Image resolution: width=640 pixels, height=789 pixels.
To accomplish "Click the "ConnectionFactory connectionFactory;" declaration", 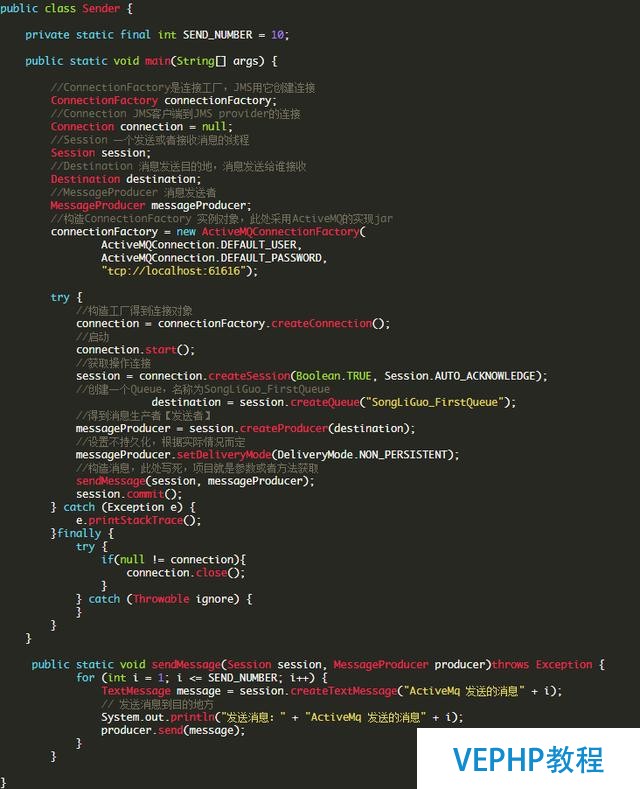I will [164, 101].
